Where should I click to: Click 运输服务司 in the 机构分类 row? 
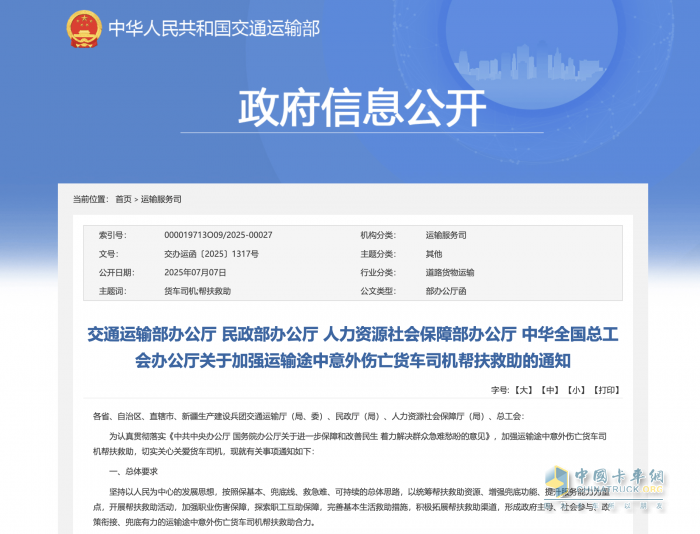click(446, 235)
